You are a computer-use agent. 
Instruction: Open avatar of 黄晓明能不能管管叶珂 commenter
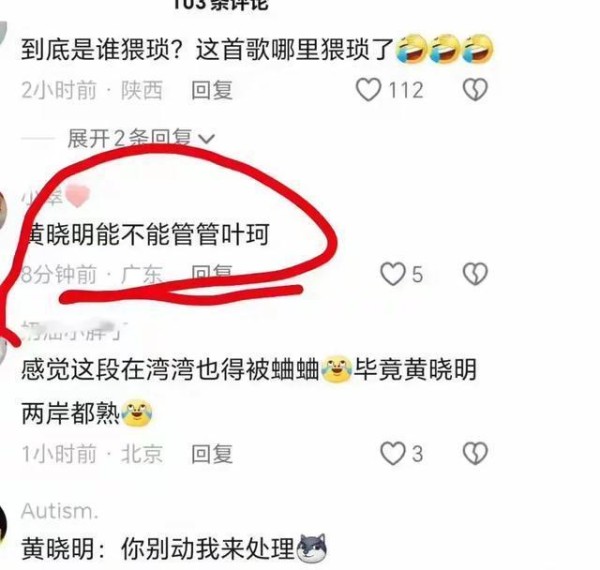[3, 211]
